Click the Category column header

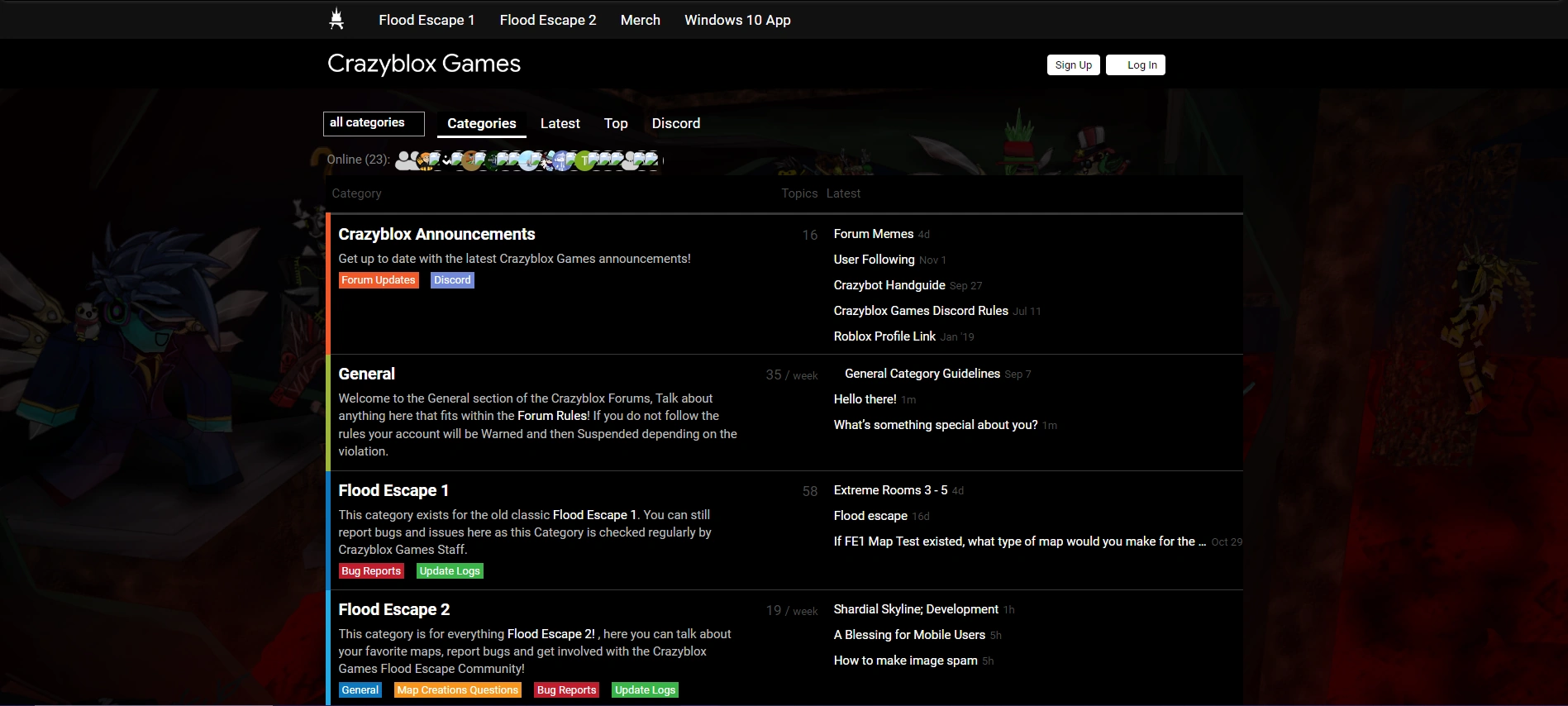coord(356,193)
